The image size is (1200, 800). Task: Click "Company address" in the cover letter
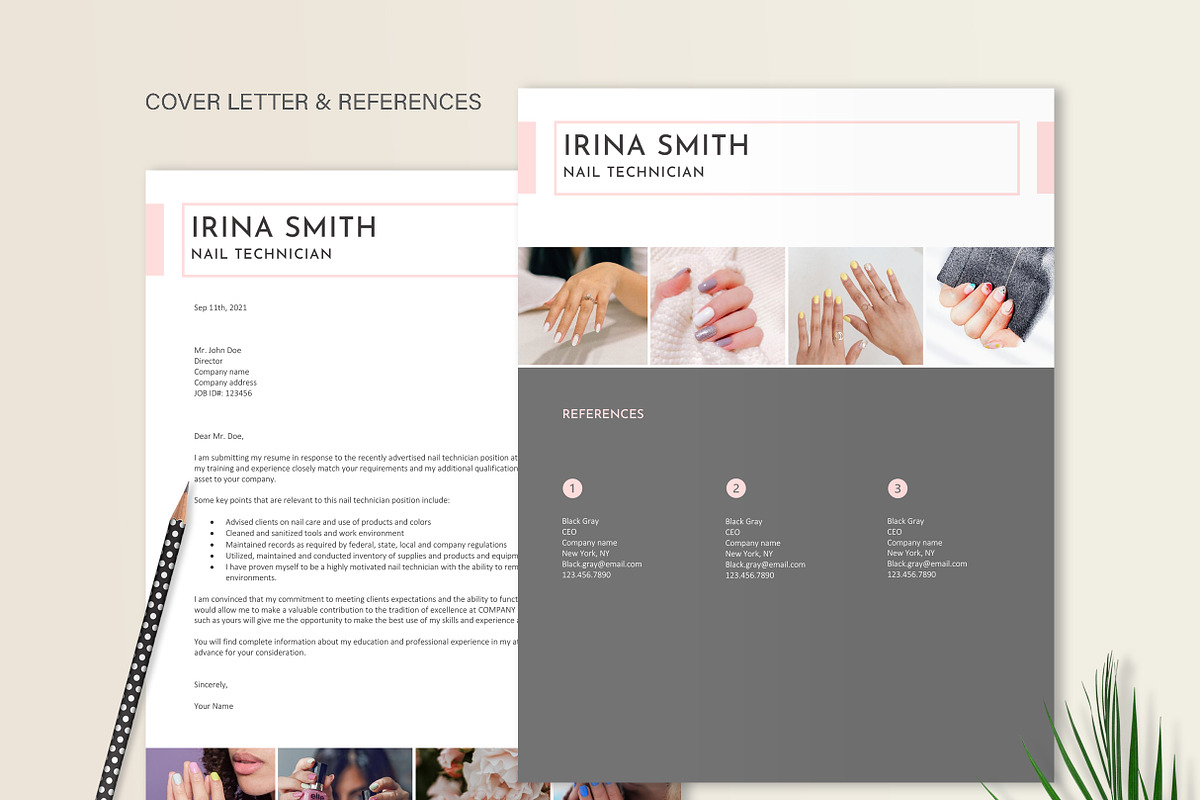click(225, 383)
